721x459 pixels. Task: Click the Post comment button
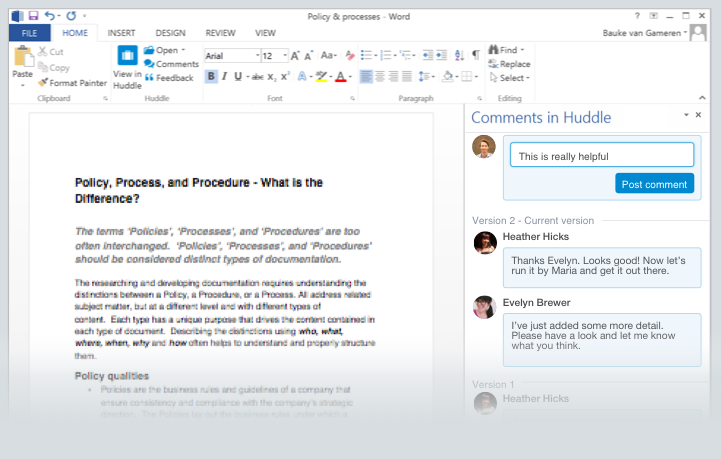pyautogui.click(x=654, y=184)
